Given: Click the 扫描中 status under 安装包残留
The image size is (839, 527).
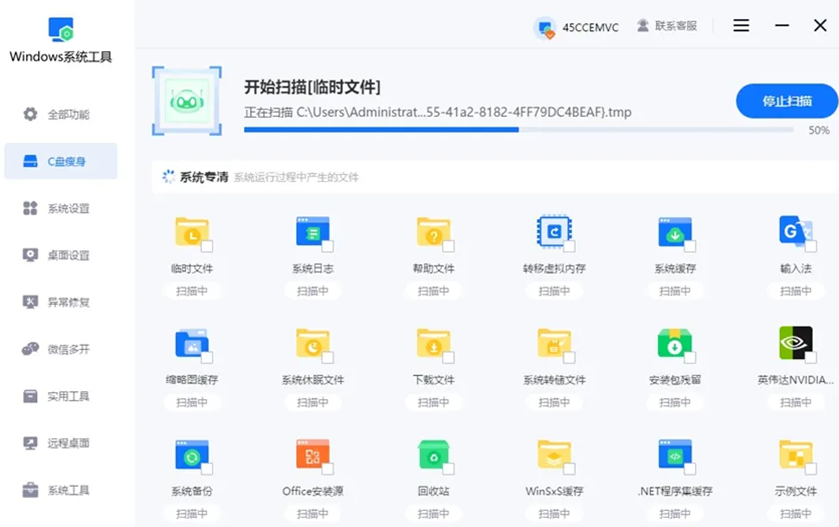Looking at the screenshot, I should coord(675,402).
